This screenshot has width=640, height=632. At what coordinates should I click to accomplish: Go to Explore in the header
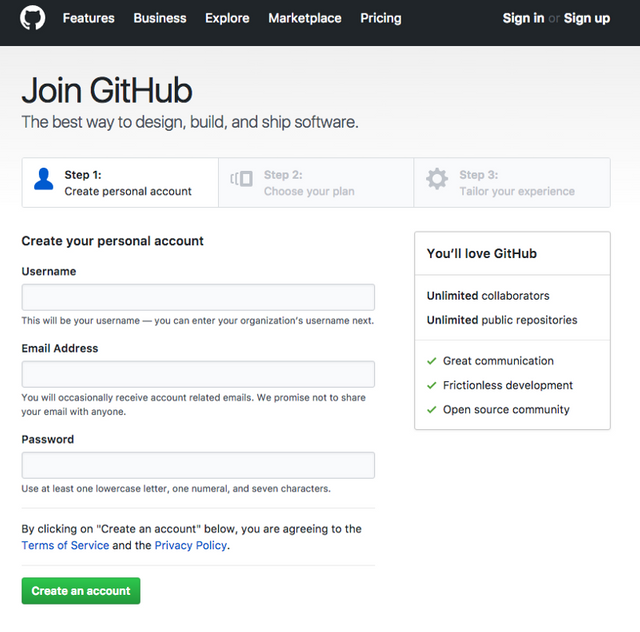coord(227,18)
